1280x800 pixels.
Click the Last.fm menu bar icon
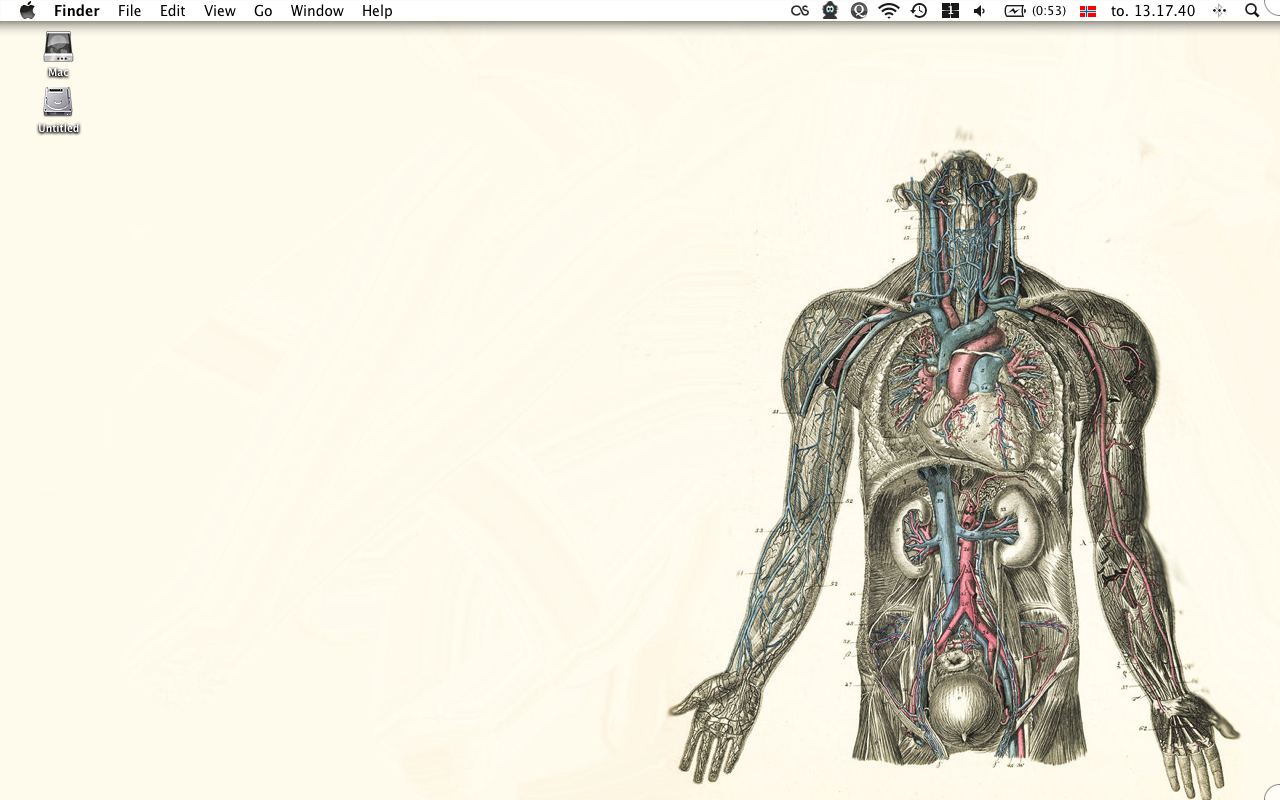click(x=800, y=11)
